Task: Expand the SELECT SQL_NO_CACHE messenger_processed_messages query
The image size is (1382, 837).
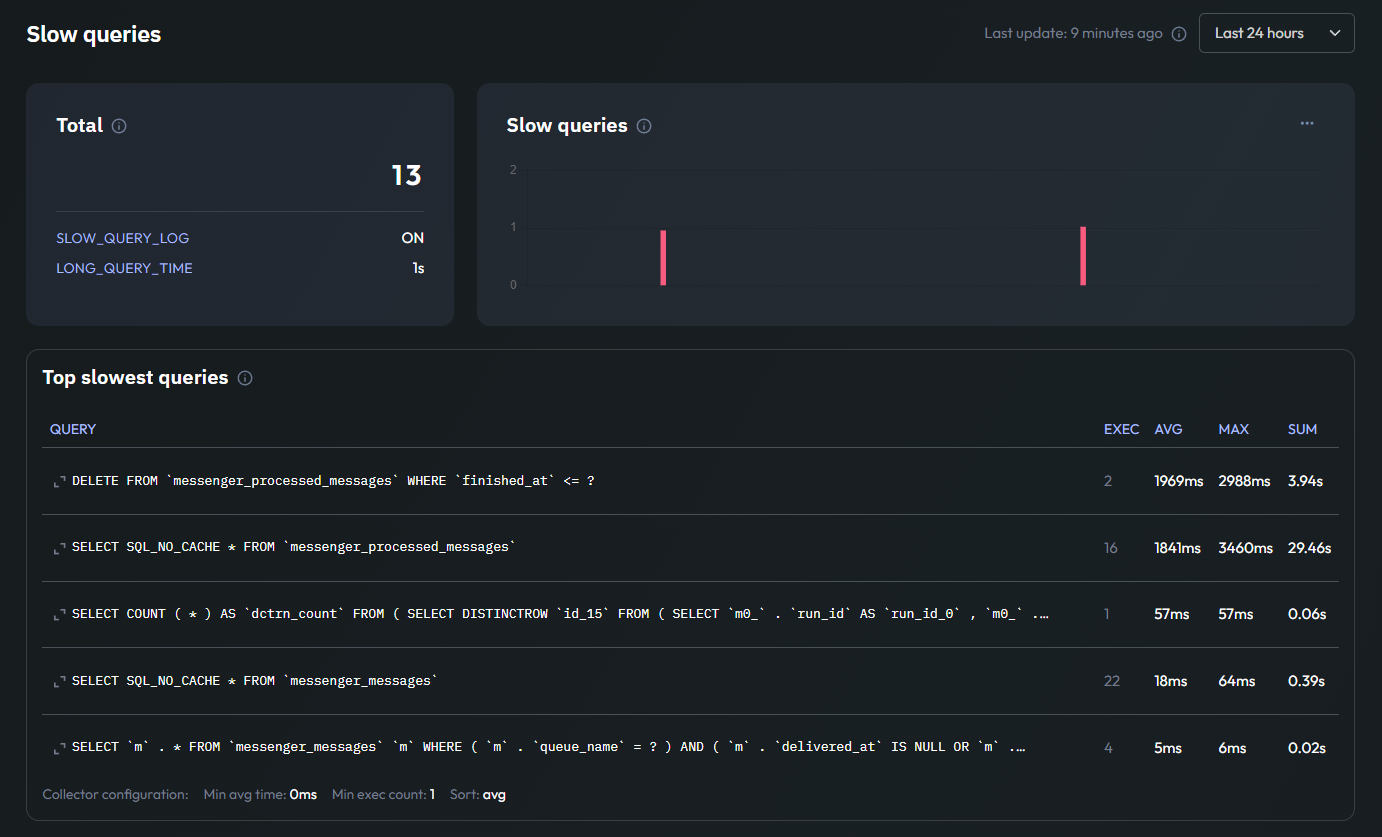Action: coord(59,548)
